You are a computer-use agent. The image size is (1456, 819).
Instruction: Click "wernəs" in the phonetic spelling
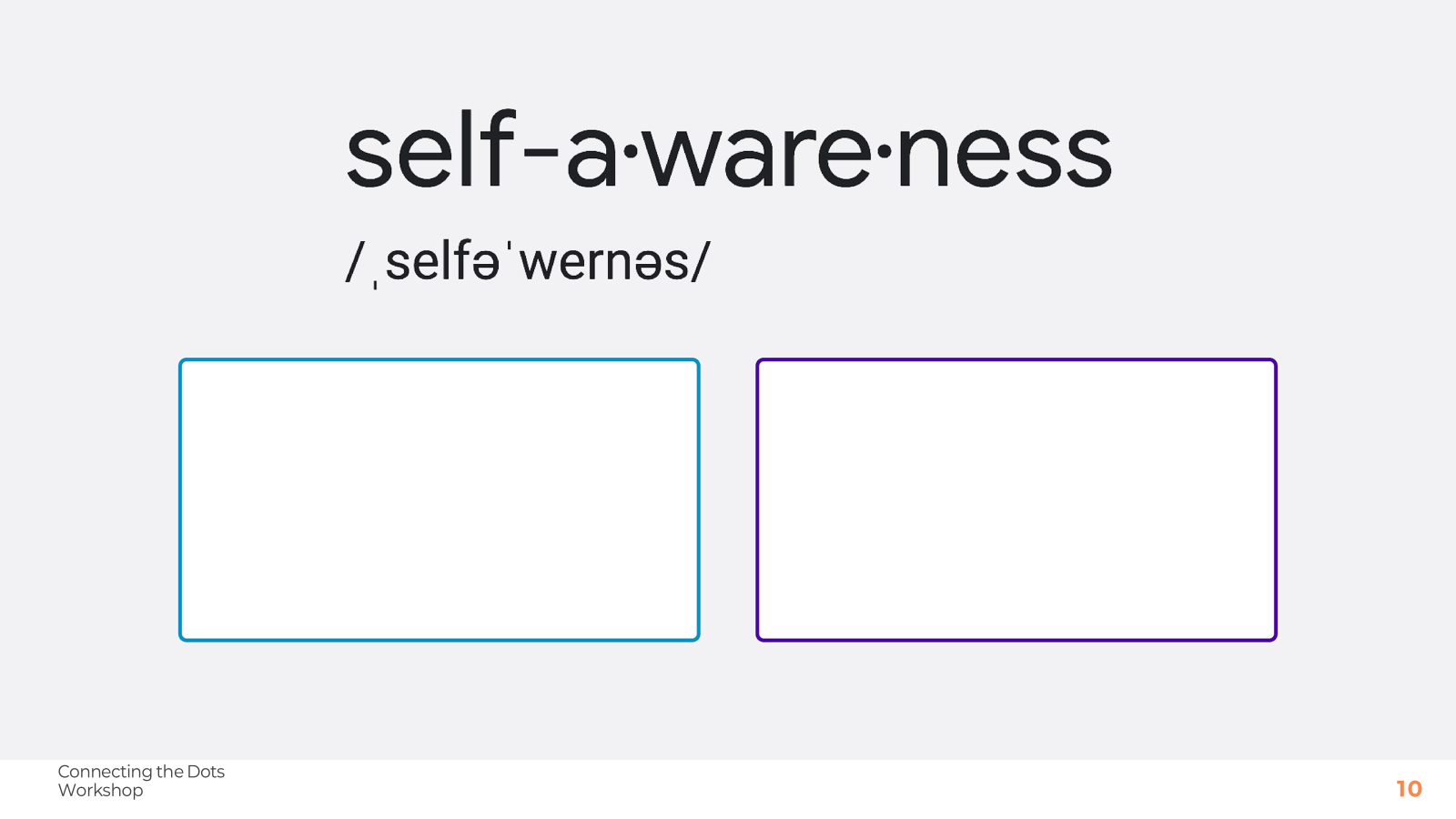(603, 262)
